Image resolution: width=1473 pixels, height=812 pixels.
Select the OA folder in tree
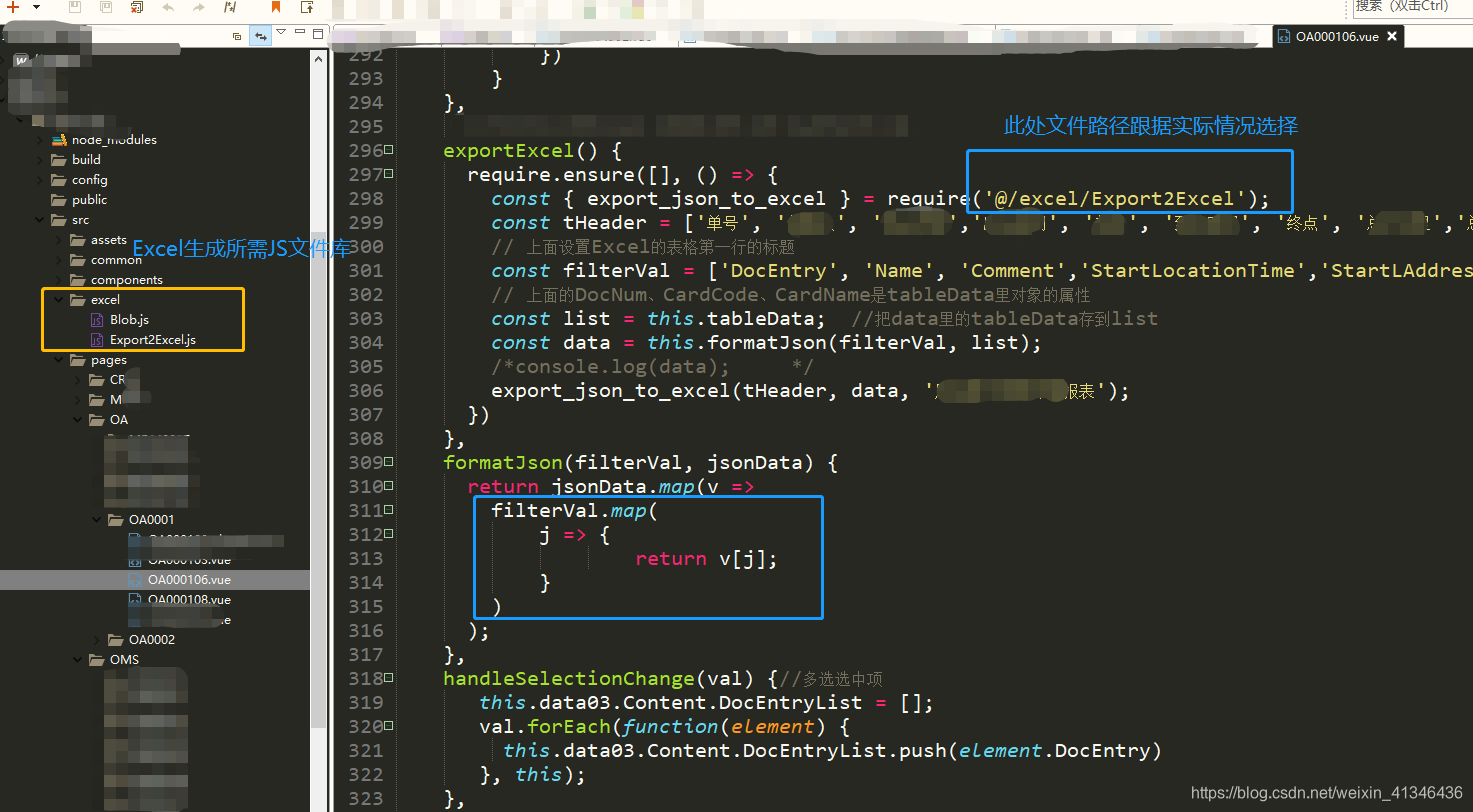(119, 420)
